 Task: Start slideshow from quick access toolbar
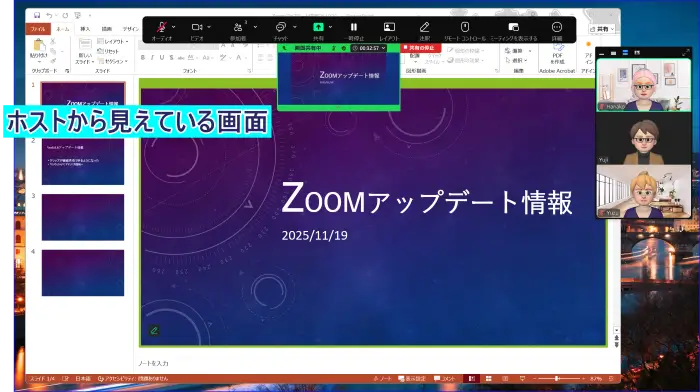[78, 15]
